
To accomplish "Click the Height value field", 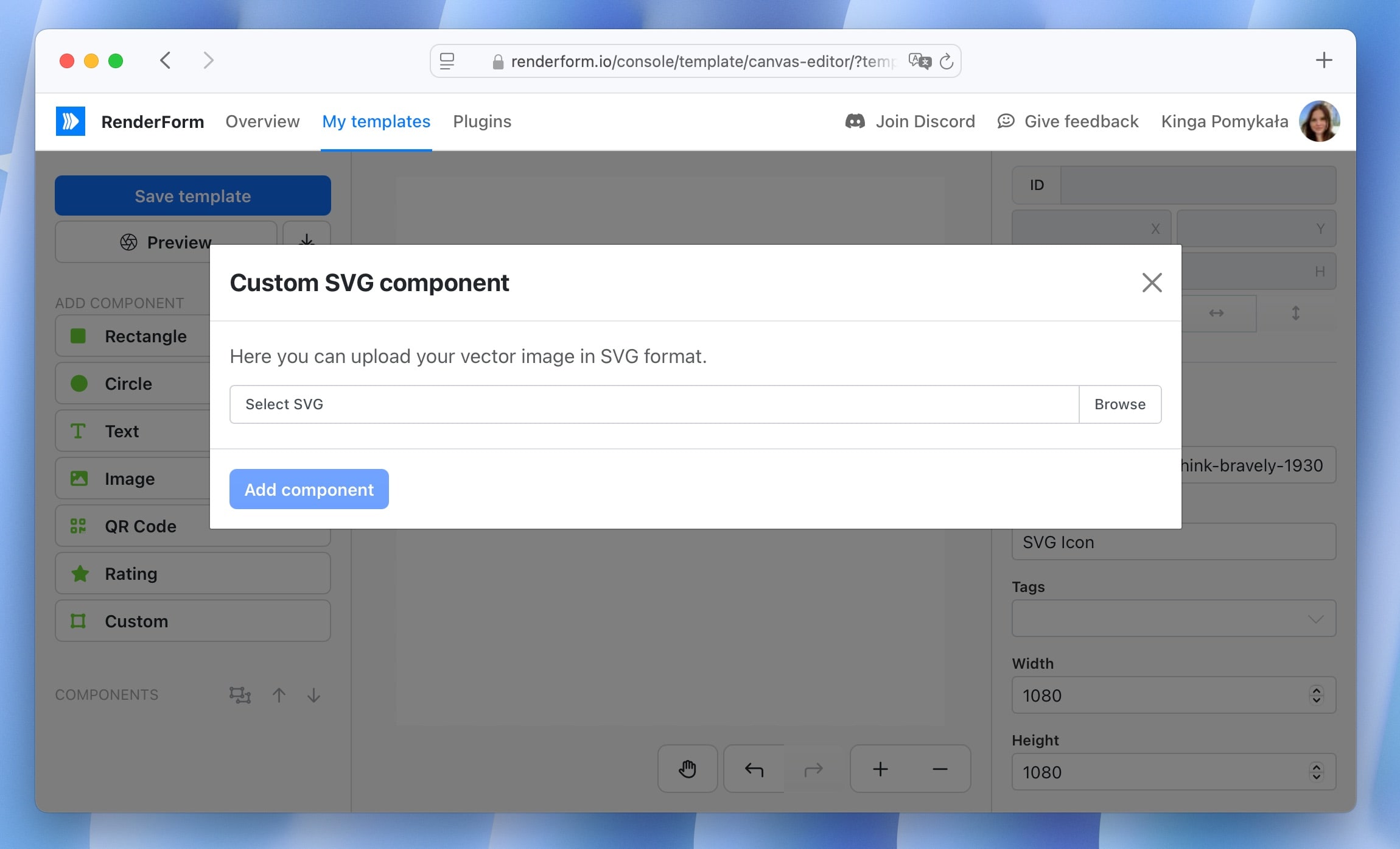I will point(1174,772).
